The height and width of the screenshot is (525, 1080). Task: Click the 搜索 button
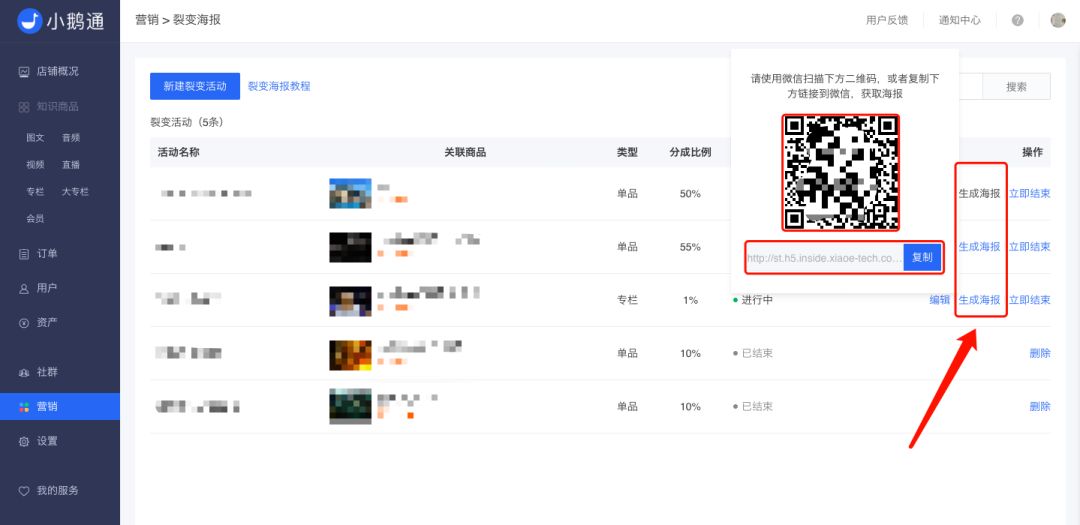click(x=1017, y=87)
